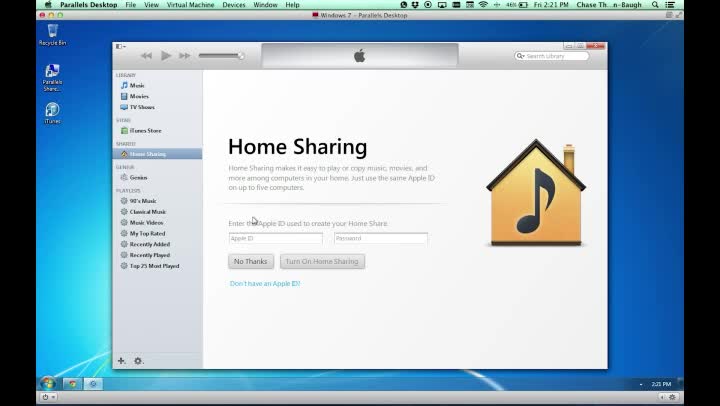This screenshot has width=720, height=406.
Task: Click the No Thanks button
Action: tap(251, 261)
